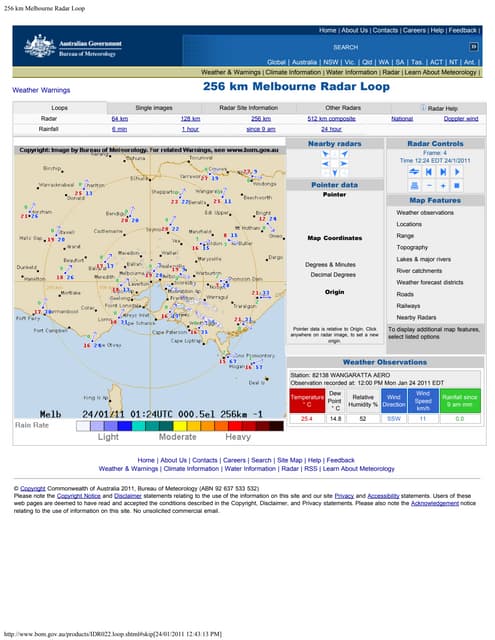The width and height of the screenshot is (495, 640).
Task: Open the Copyright Notice link
Action: (78, 496)
